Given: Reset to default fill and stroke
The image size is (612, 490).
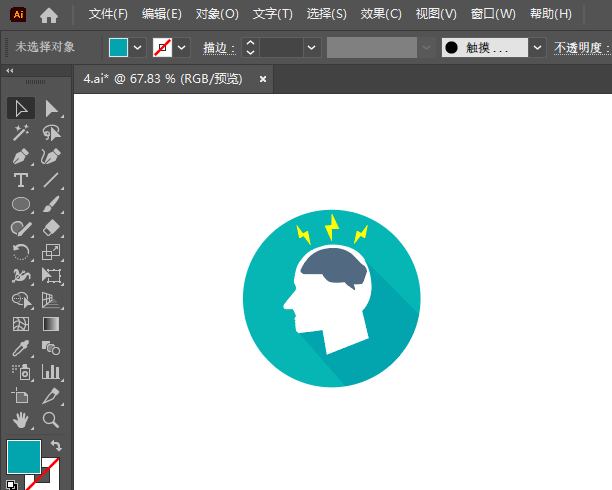Looking at the screenshot, I should (x=12, y=485).
